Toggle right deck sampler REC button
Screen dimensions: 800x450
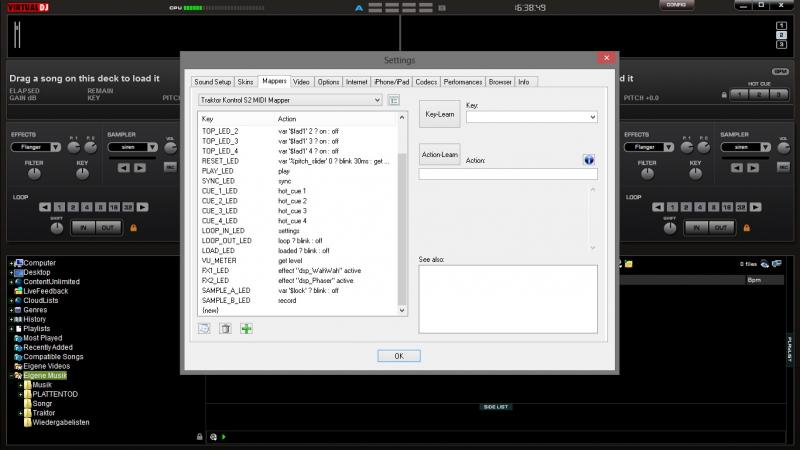783,167
